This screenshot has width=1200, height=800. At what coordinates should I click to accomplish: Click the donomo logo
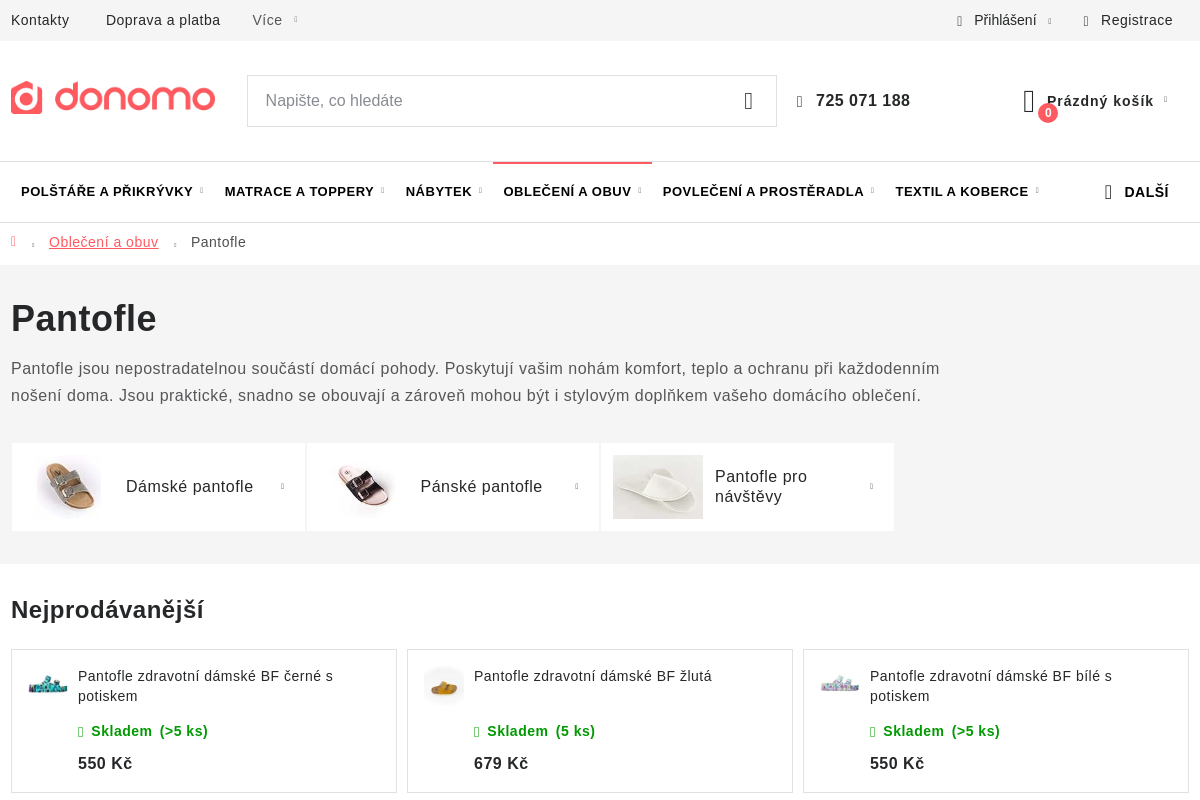[113, 98]
